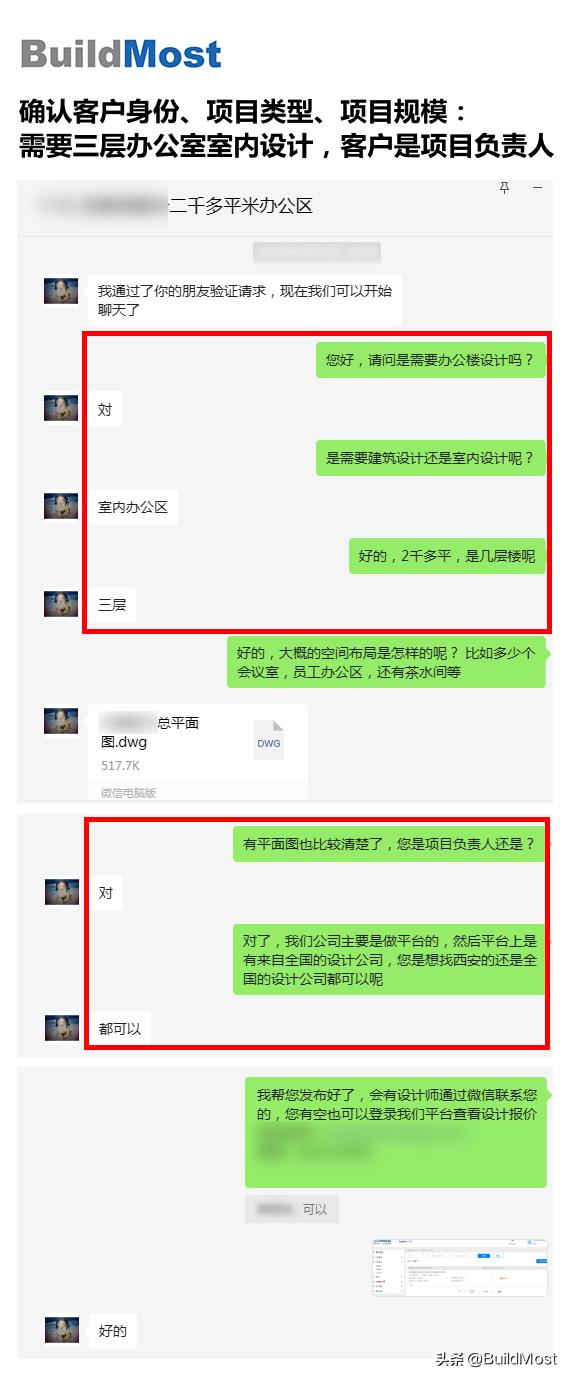Click the pin chat window icon
Screen dimensions: 570x1380
click(x=504, y=188)
